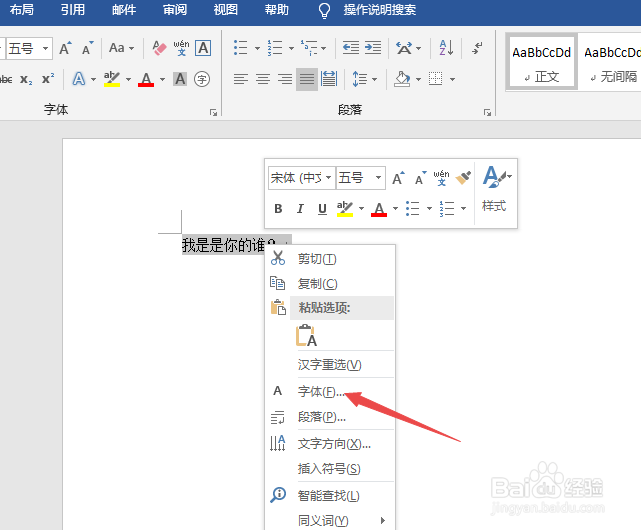Open the paragraph dialog launcher

pos(487,112)
